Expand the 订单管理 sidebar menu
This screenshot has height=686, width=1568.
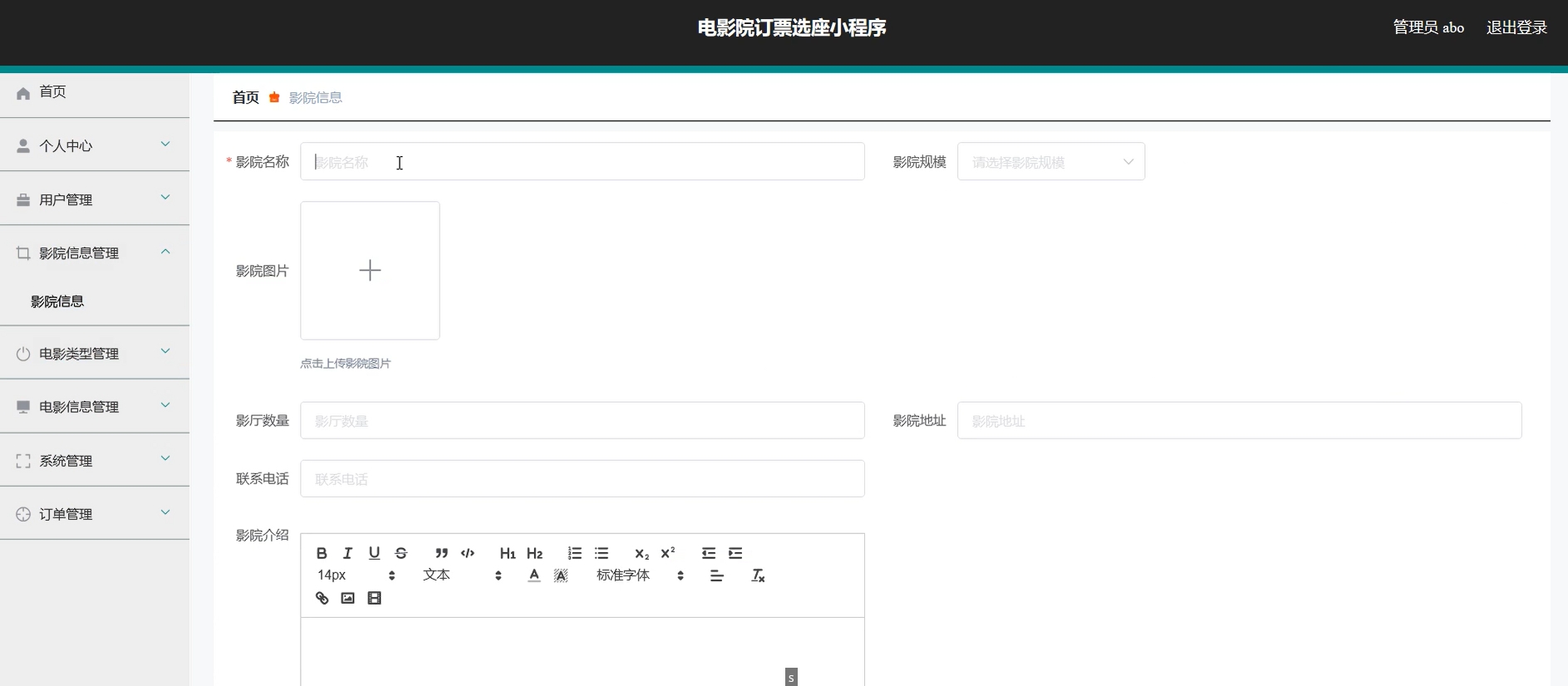pyautogui.click(x=94, y=514)
